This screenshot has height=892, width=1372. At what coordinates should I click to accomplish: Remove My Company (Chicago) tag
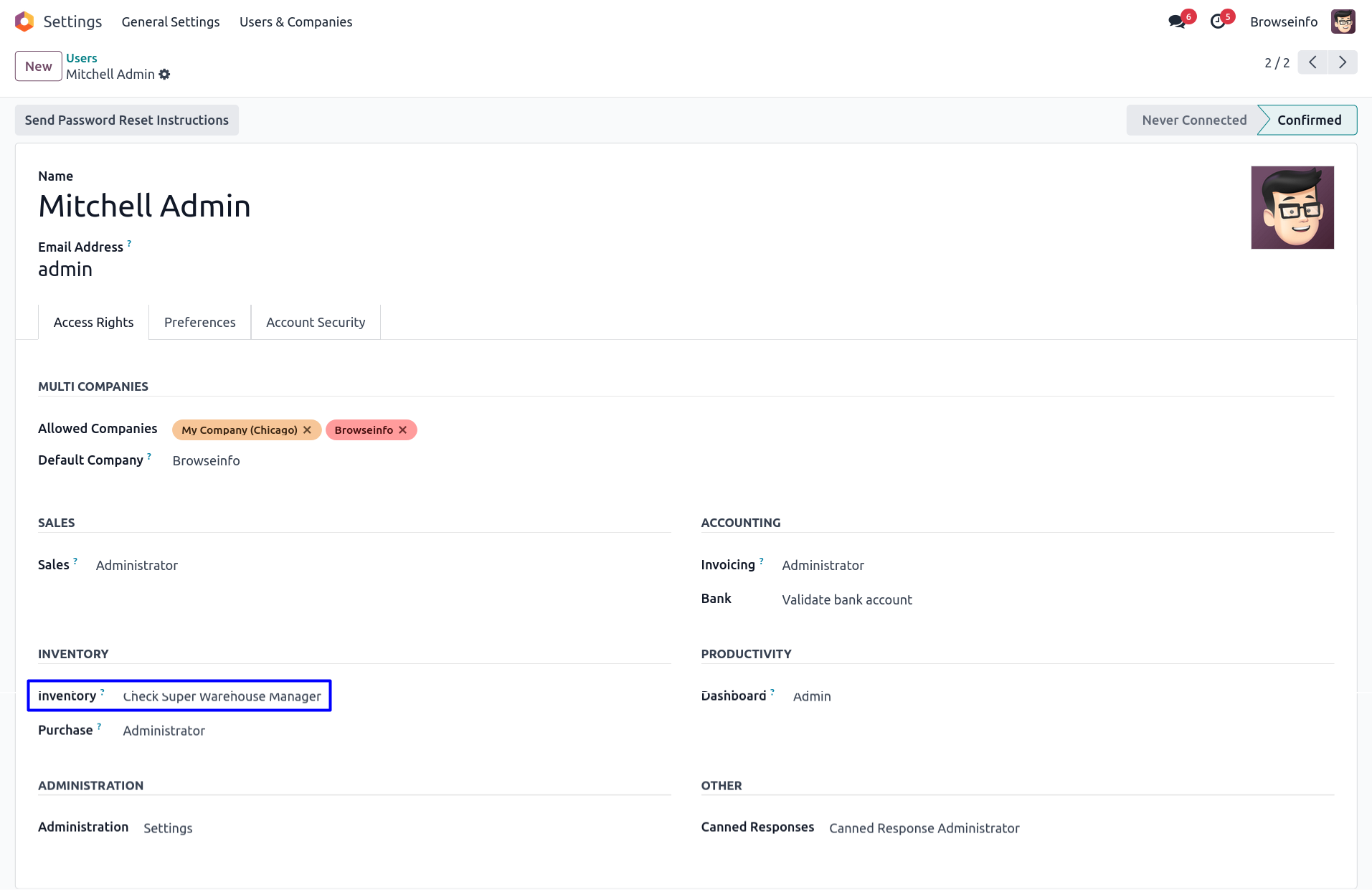307,430
